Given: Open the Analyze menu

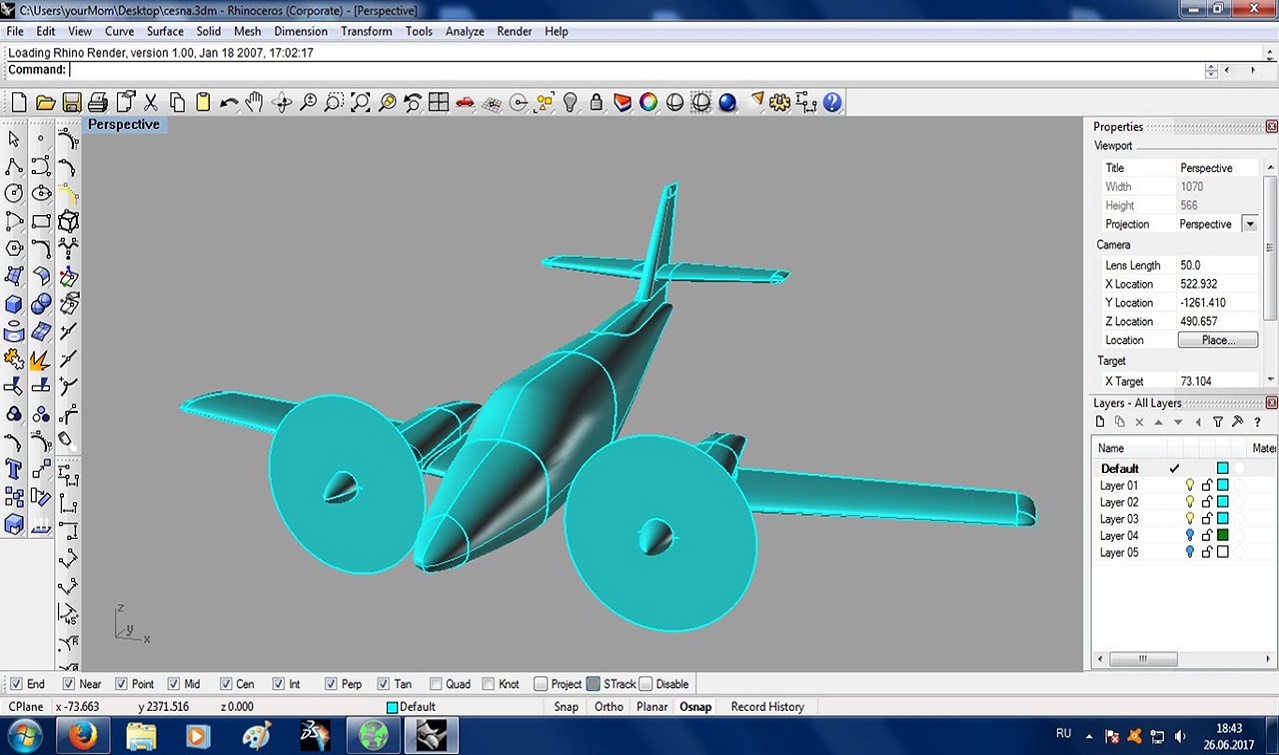Looking at the screenshot, I should click(x=464, y=31).
